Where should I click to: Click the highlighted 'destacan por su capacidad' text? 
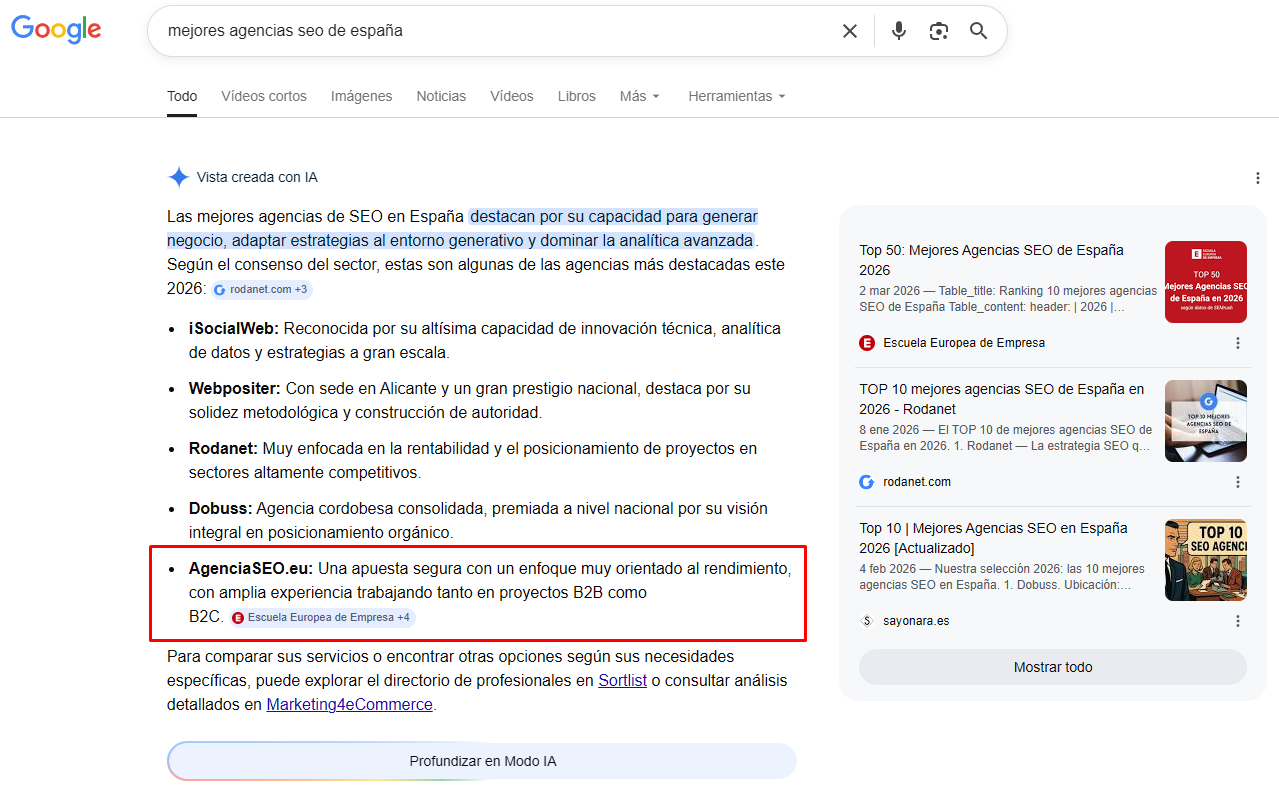(460, 229)
